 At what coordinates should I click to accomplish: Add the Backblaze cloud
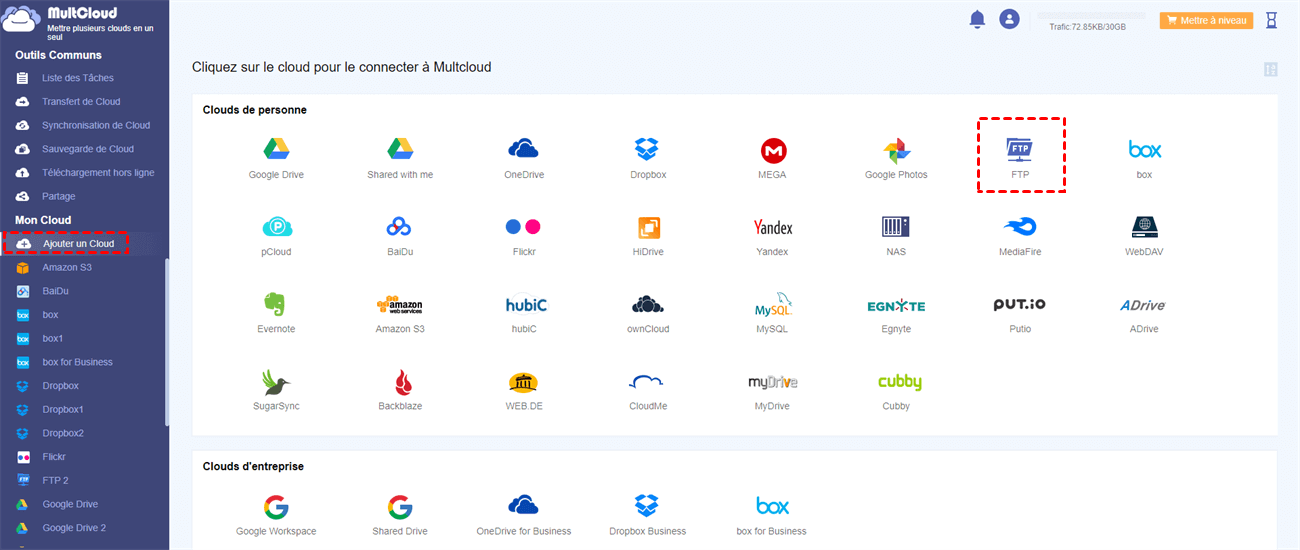[400, 390]
